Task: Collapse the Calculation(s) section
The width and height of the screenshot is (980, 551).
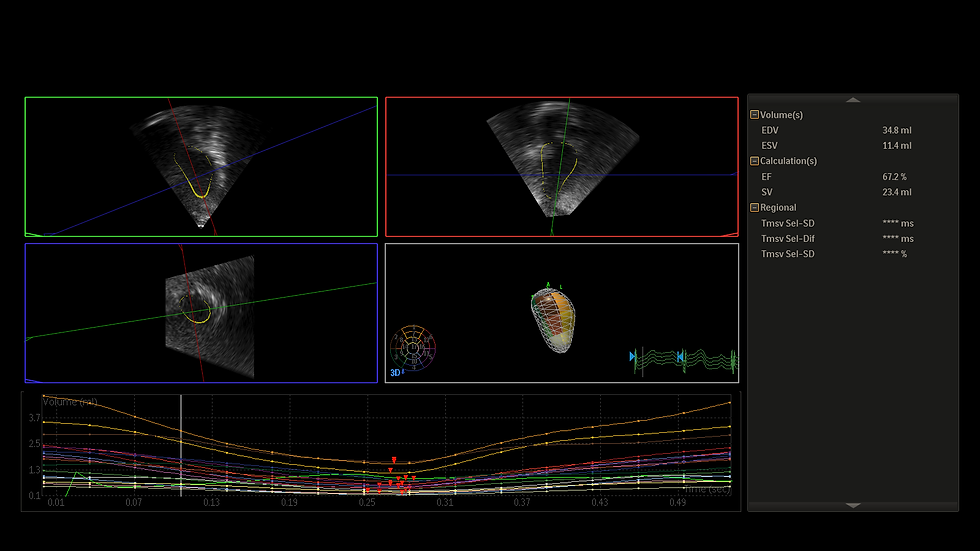Action: pos(754,161)
